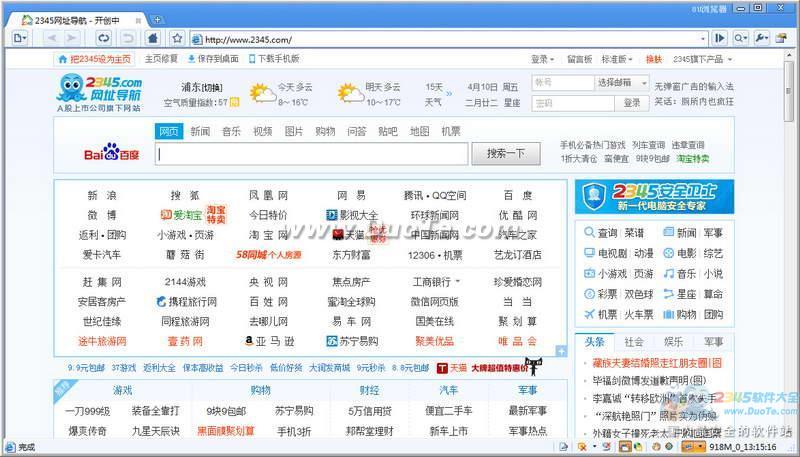Select the 音乐 search tab
Viewport: 800px width, 457px height.
(x=231, y=131)
